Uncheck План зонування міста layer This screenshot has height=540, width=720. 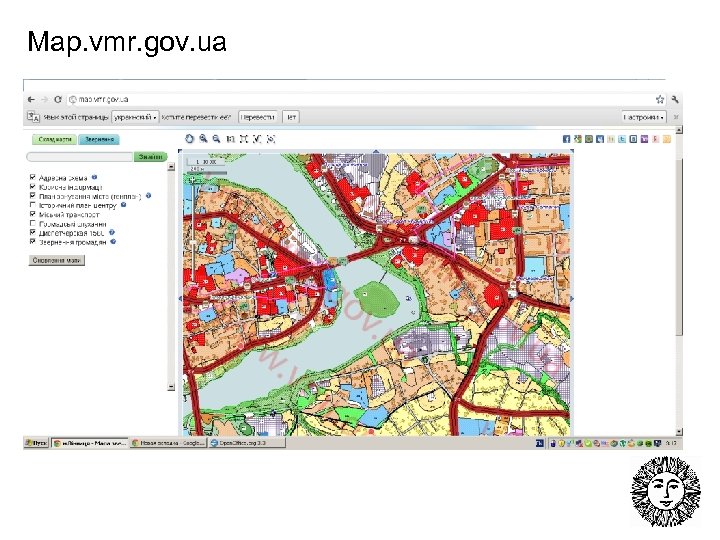33,196
